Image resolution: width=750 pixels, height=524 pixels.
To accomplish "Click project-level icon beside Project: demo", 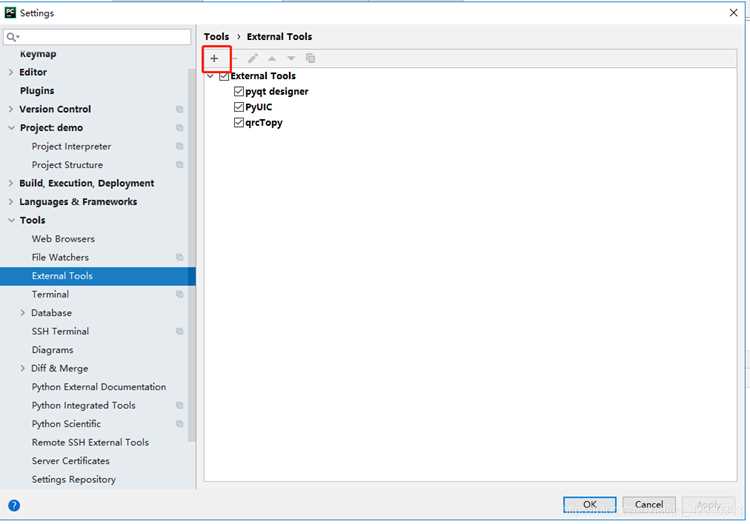I will pyautogui.click(x=179, y=128).
